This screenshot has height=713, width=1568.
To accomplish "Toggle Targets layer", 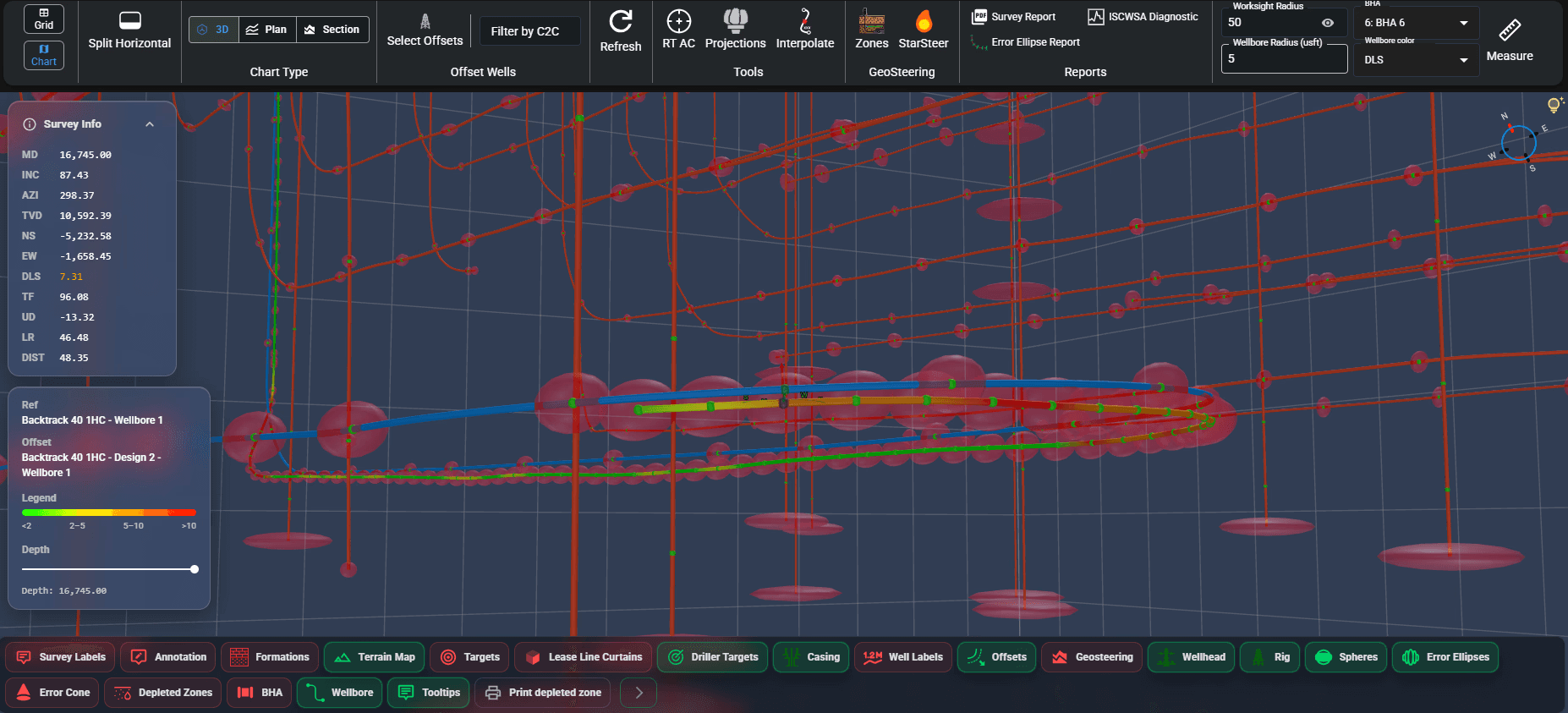I will (469, 657).
